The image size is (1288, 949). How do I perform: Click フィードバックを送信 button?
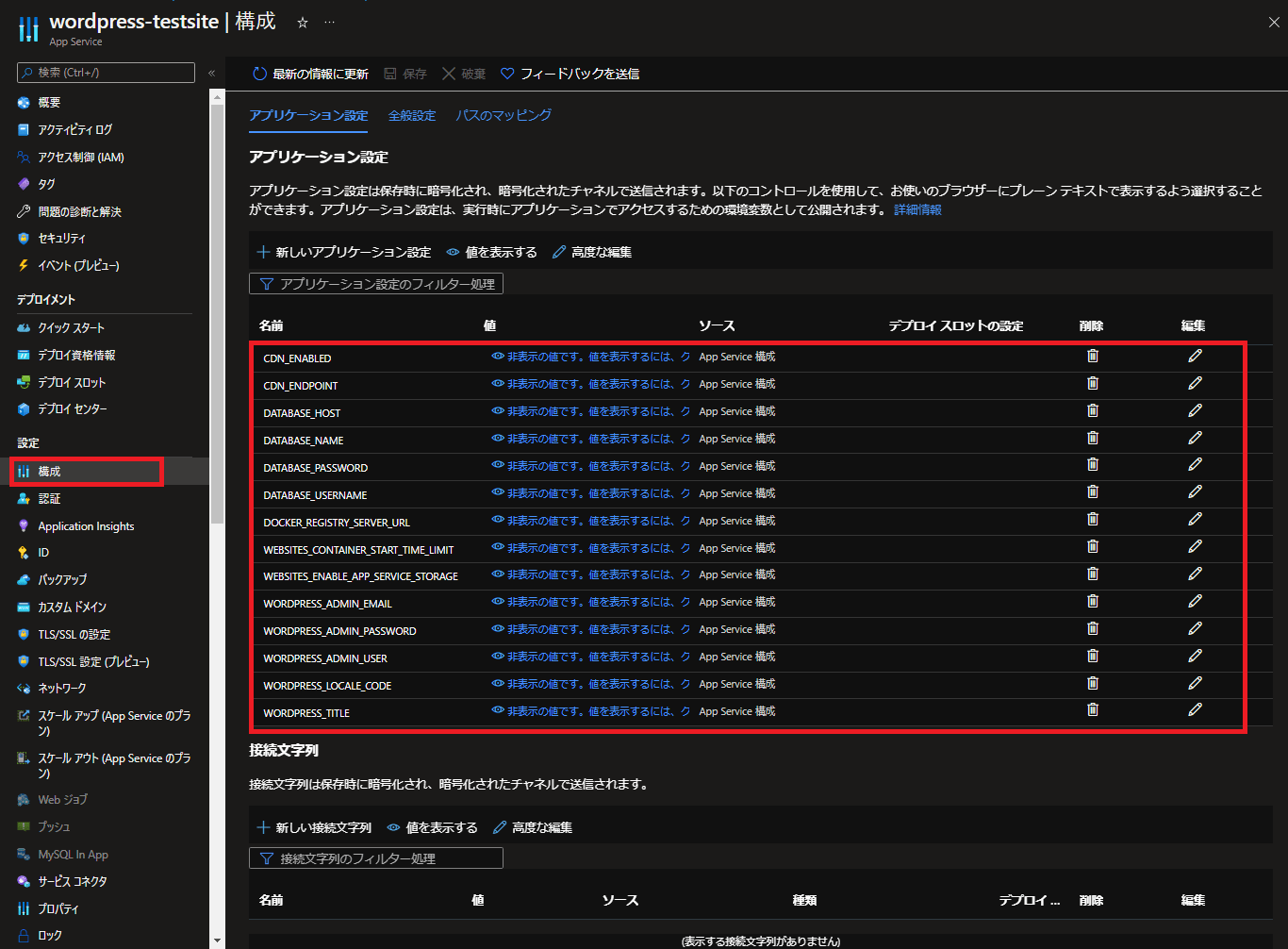570,74
